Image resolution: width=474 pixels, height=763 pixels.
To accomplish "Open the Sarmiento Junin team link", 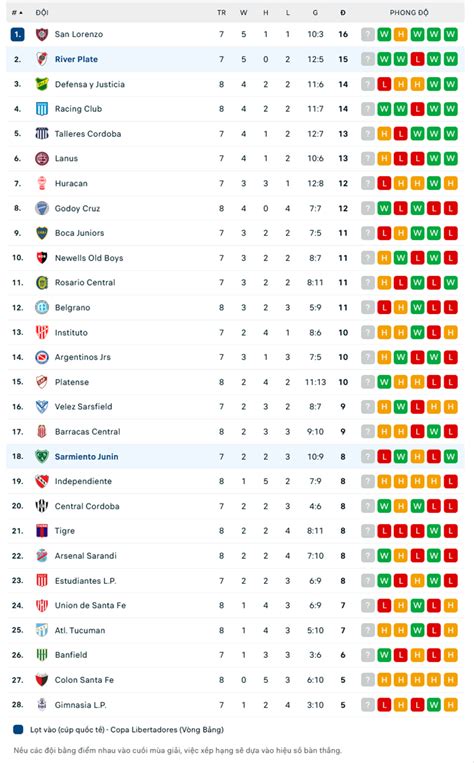I will point(86,456).
